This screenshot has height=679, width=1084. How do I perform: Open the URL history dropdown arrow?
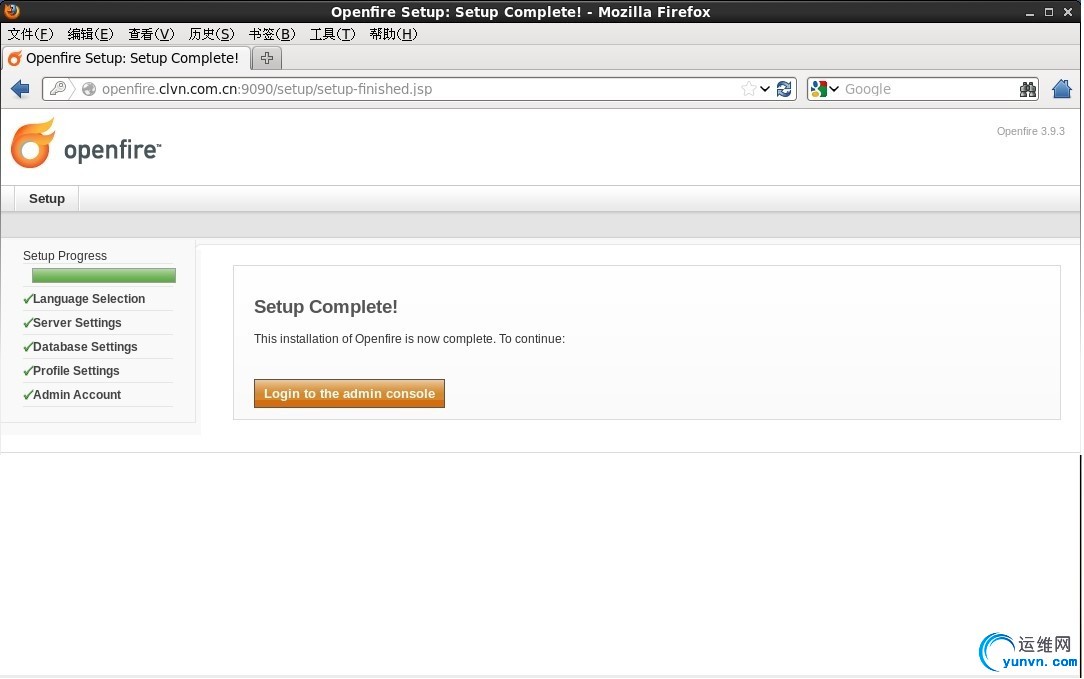click(x=765, y=89)
